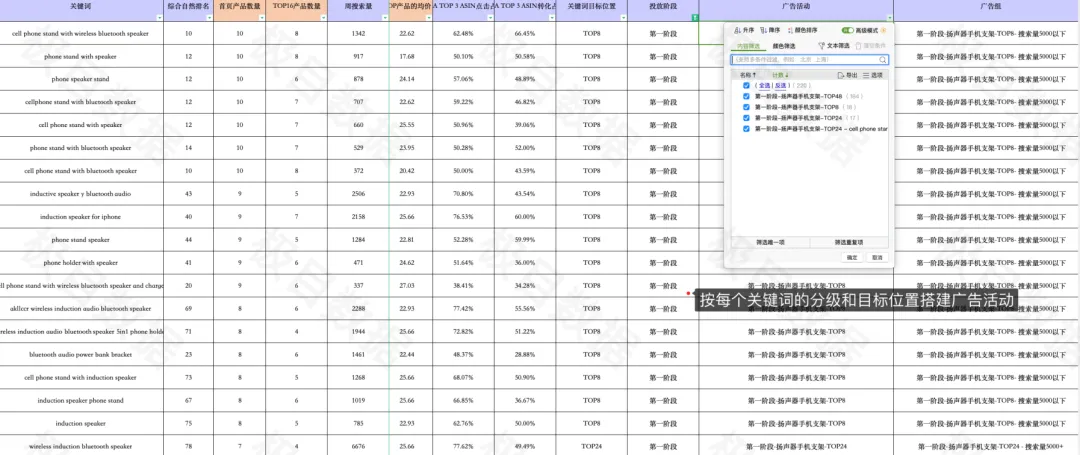Uncheck the select-all checkbox (全选 row)
Image resolution: width=1080 pixels, height=455 pixels.
[747, 85]
